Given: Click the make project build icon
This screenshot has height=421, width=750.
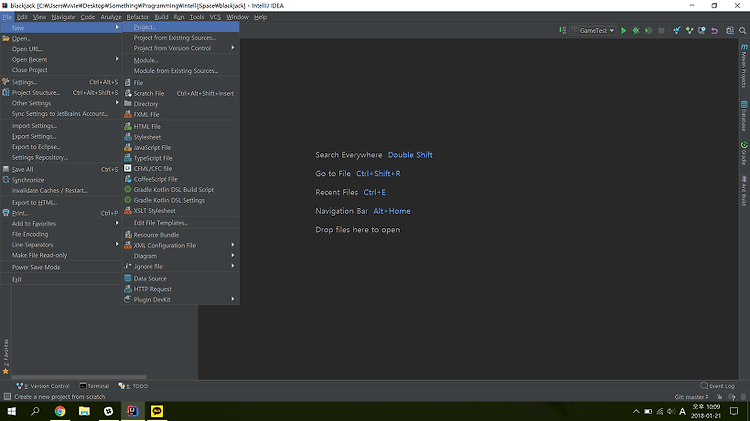Looking at the screenshot, I should click(x=562, y=31).
